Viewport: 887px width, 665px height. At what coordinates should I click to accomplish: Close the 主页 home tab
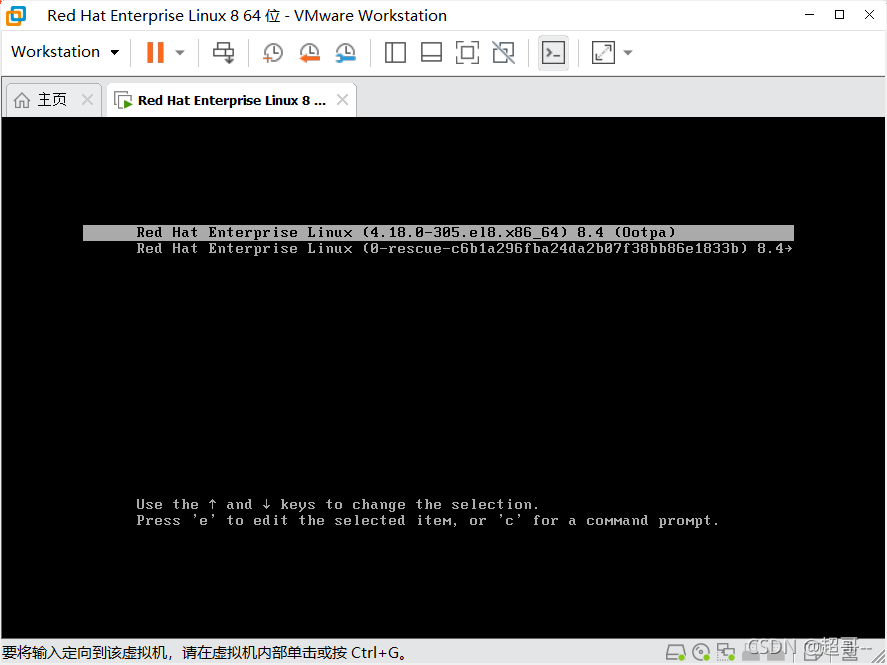[87, 100]
